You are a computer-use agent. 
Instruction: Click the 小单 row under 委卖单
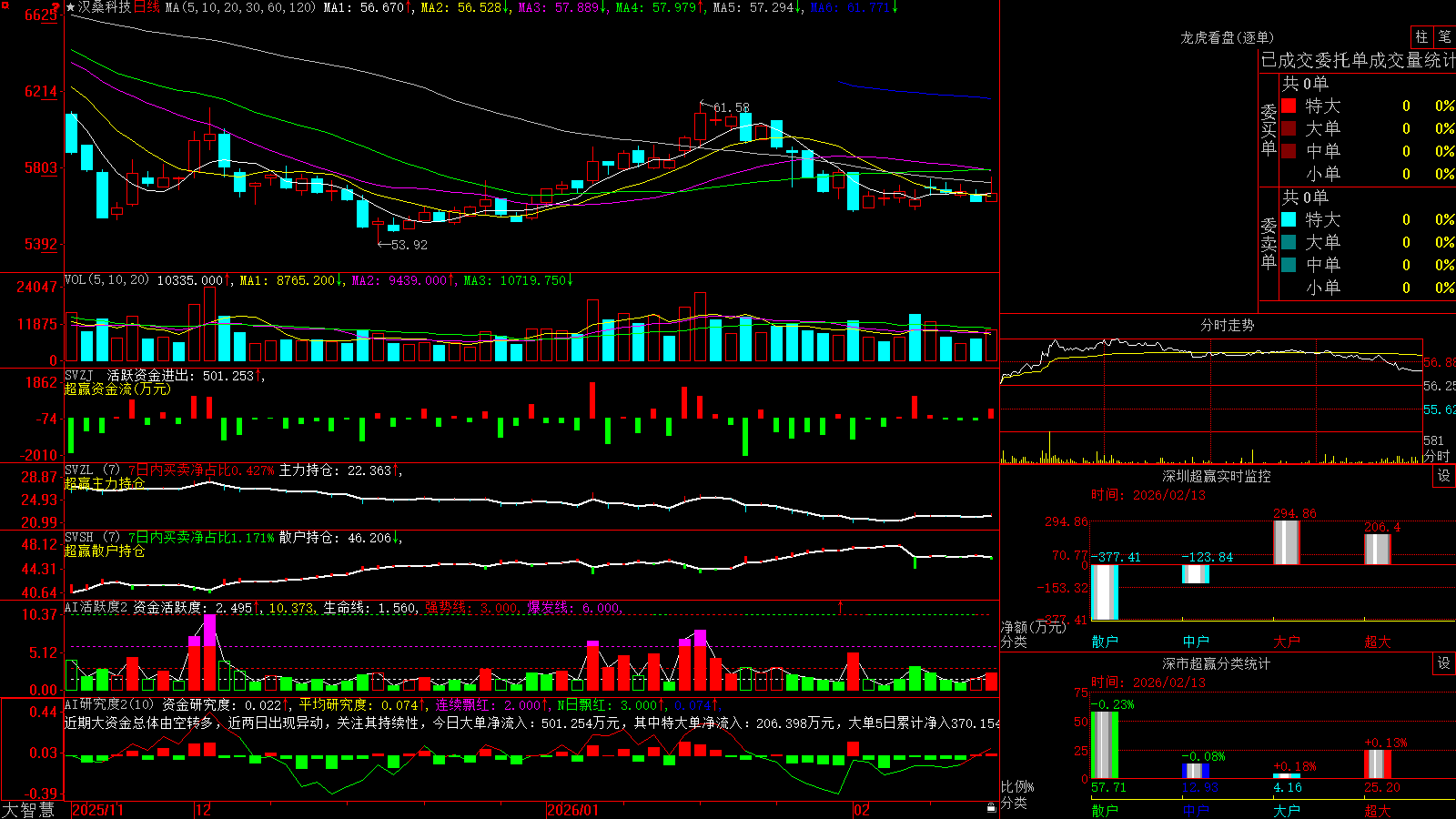click(x=1369, y=288)
